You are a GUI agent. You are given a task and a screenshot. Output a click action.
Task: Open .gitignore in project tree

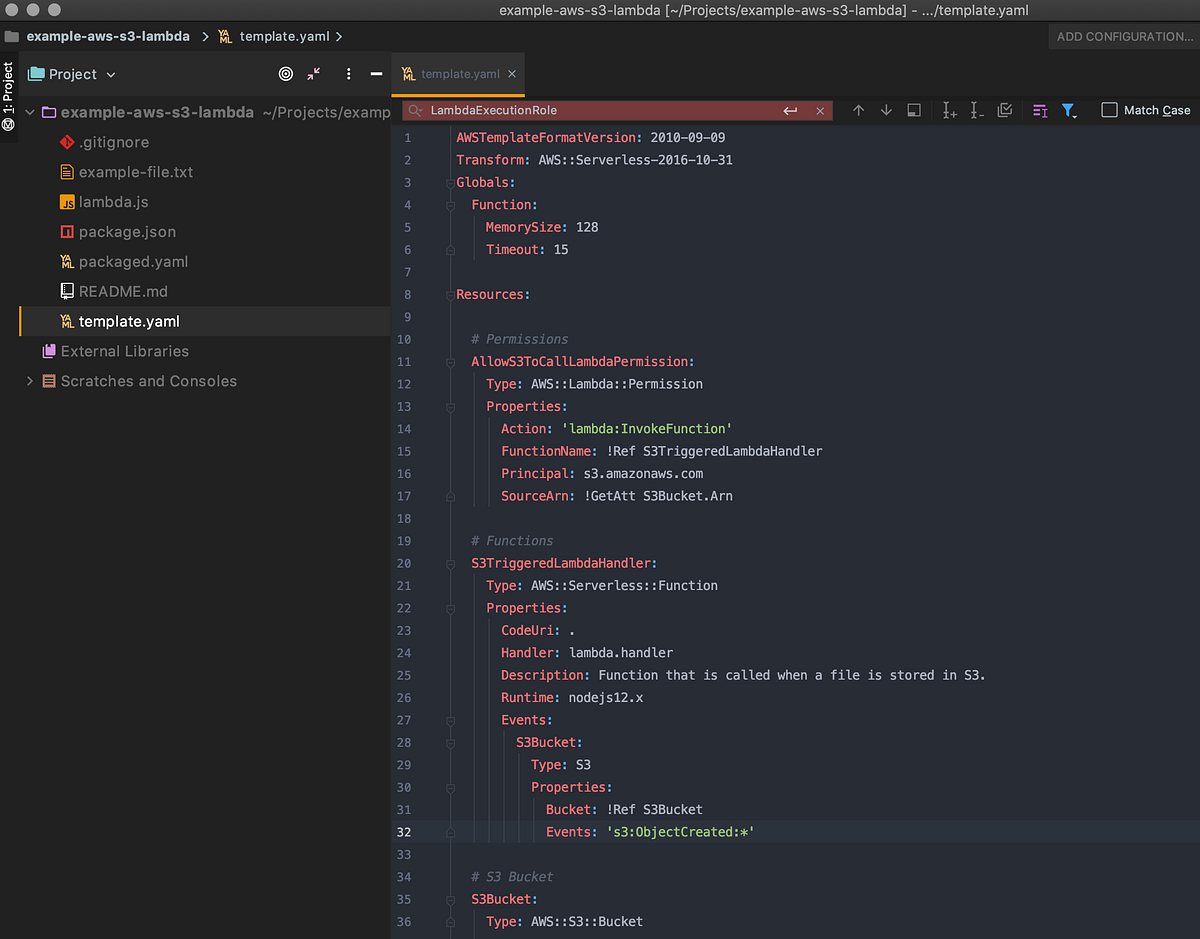point(114,142)
